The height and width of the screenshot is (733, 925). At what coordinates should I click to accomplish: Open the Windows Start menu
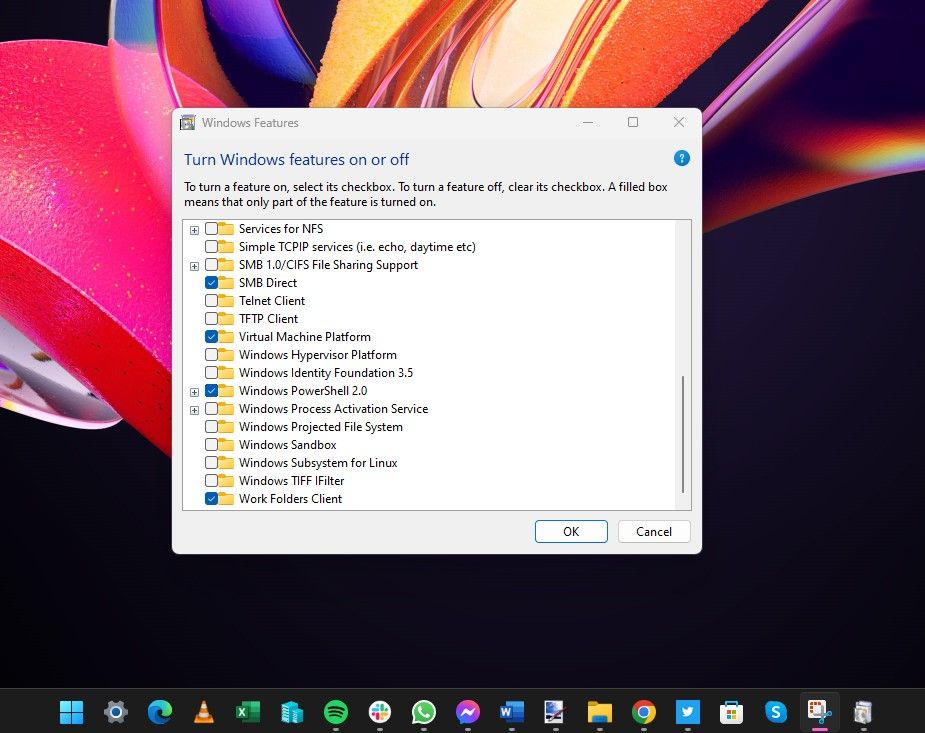[x=71, y=712]
